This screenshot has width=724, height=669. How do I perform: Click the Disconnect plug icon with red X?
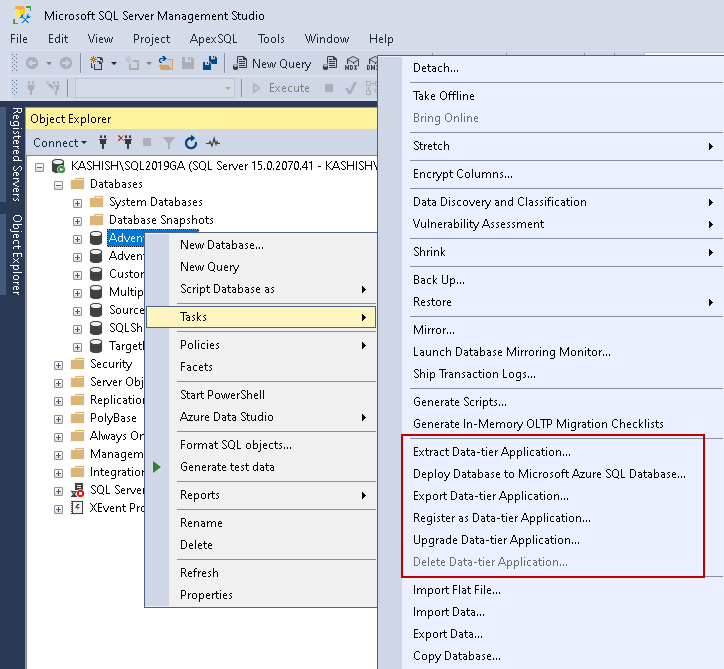[x=125, y=142]
